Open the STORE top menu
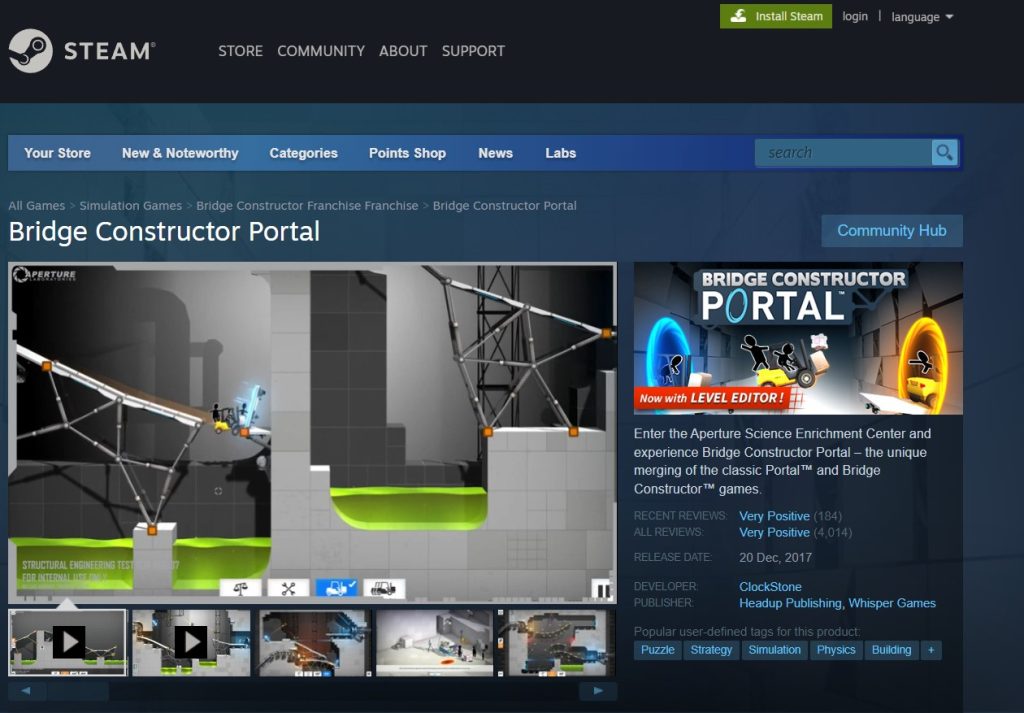Screen dimensions: 1024x713 click(240, 51)
